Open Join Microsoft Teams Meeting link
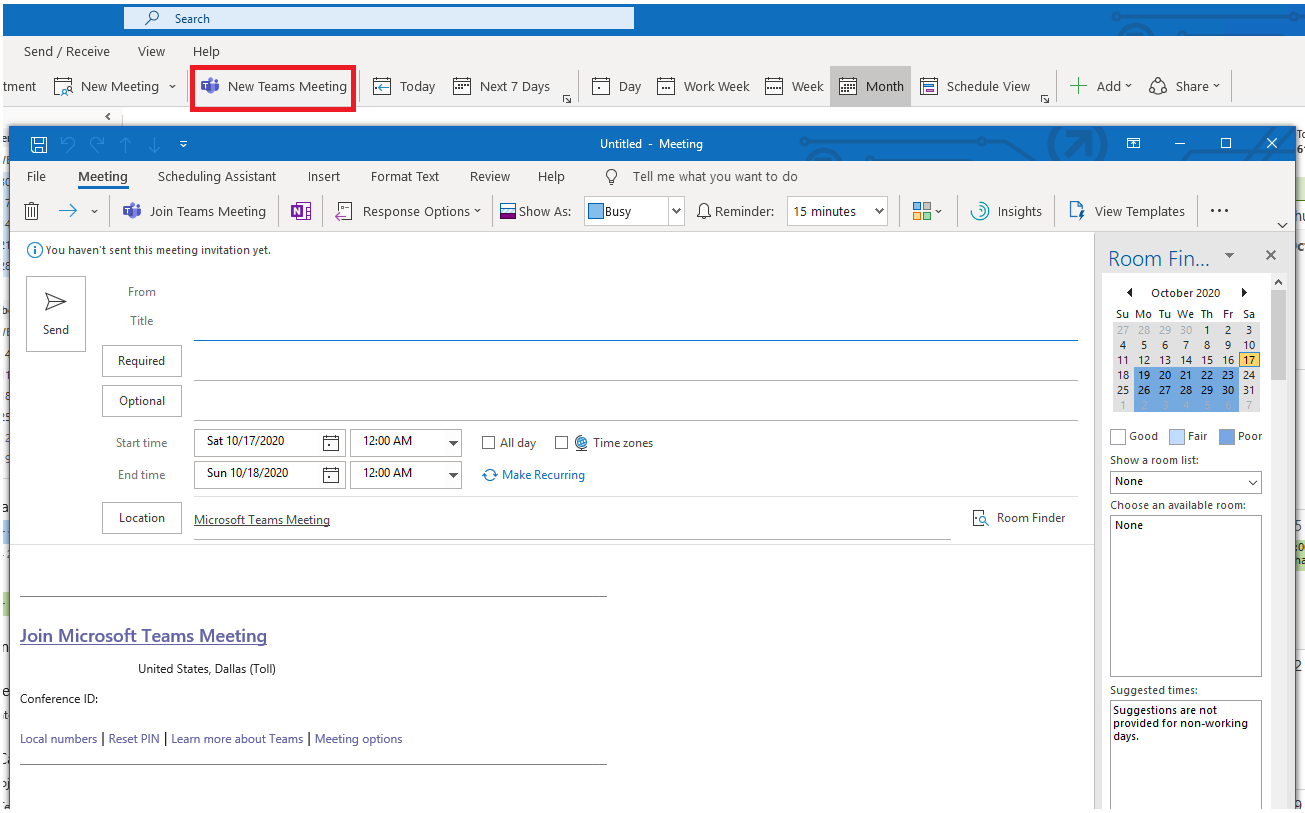 [143, 636]
